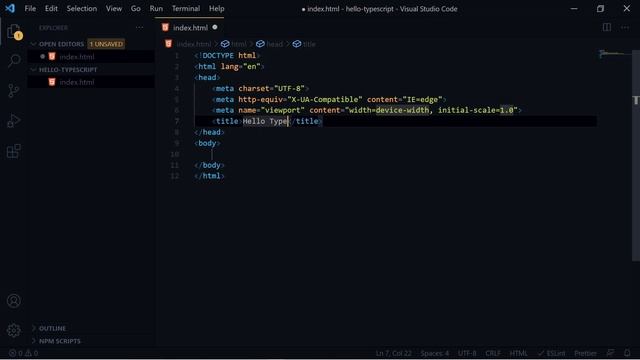
Task: Open the Go menu
Action: [136, 9]
